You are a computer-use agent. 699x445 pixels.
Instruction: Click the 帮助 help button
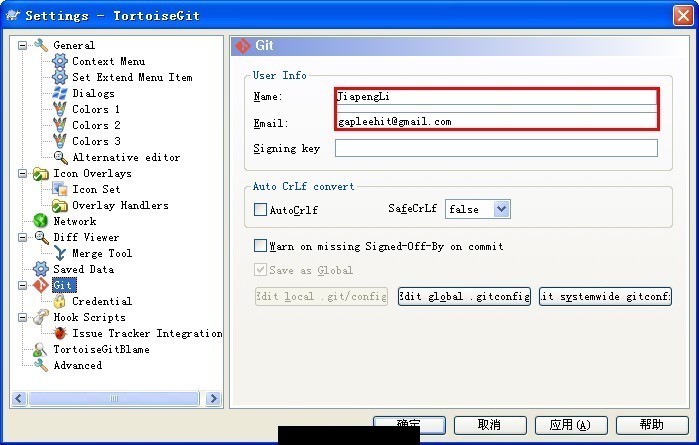tap(652, 425)
